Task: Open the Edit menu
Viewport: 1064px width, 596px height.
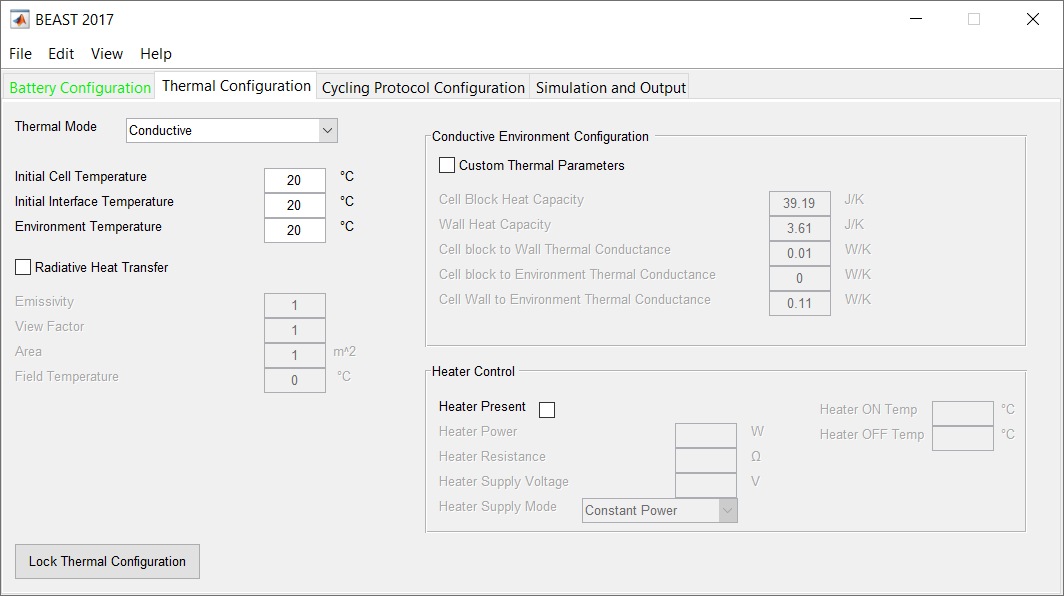Action: click(x=61, y=53)
